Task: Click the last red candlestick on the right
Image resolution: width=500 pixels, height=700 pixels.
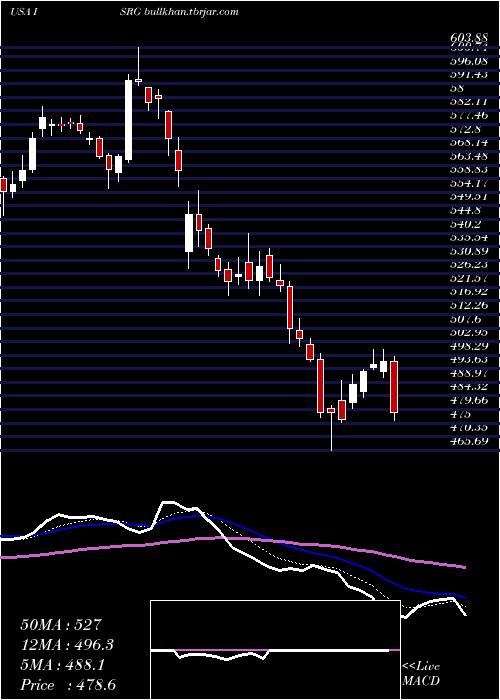Action: click(394, 387)
